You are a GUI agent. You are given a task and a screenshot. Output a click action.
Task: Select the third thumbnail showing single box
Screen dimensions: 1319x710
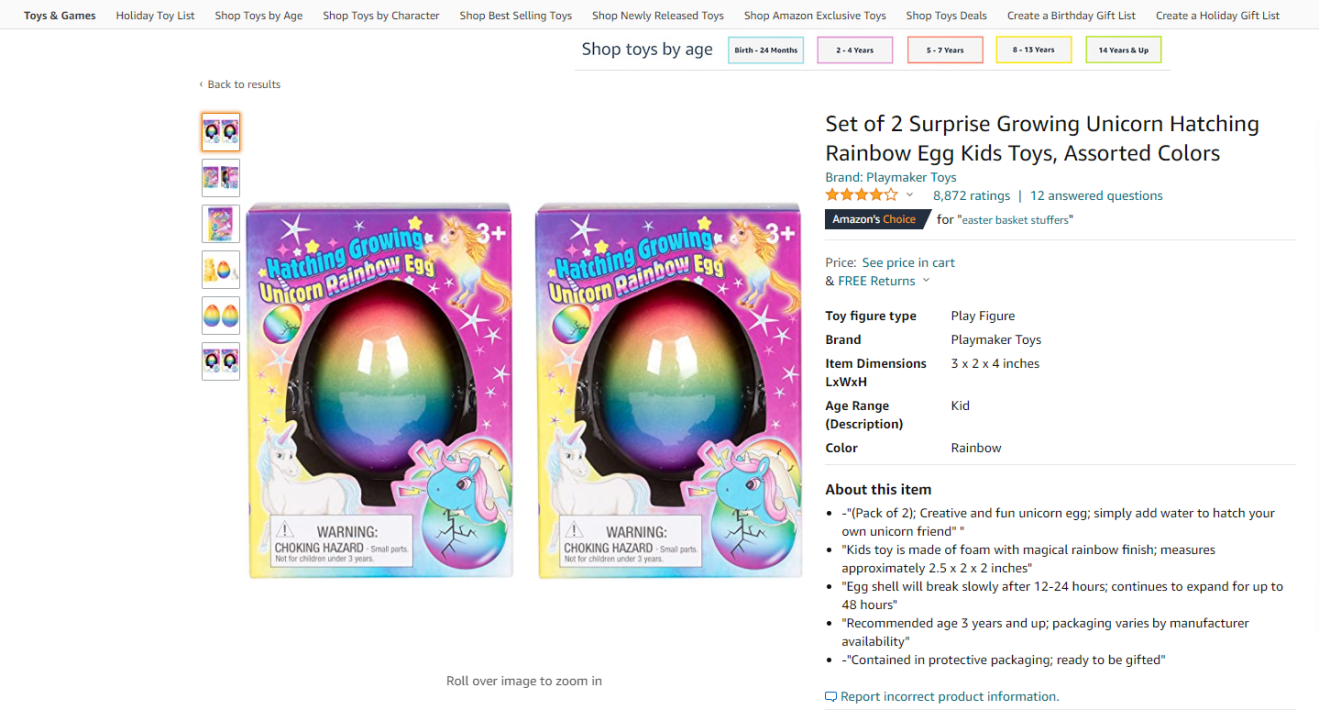coord(221,223)
